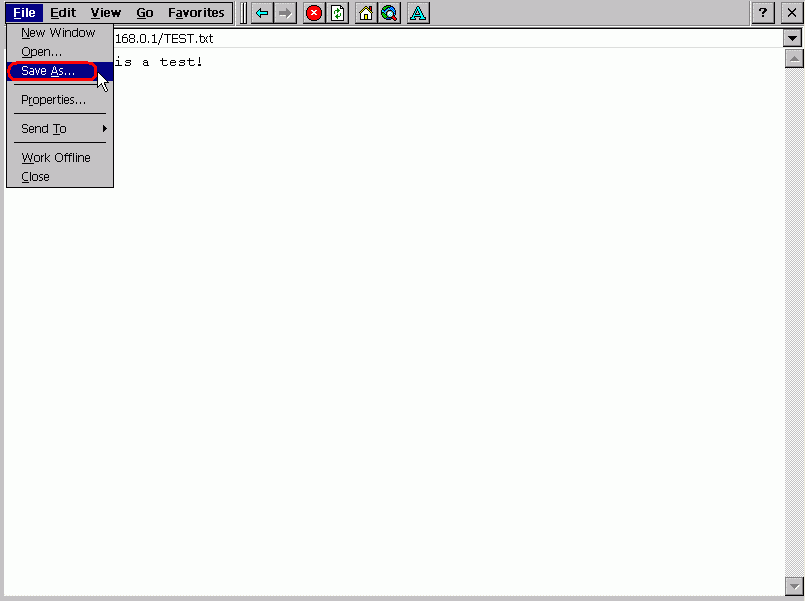The image size is (805, 601).
Task: Choose Save As... in File menu
Action: [x=60, y=71]
